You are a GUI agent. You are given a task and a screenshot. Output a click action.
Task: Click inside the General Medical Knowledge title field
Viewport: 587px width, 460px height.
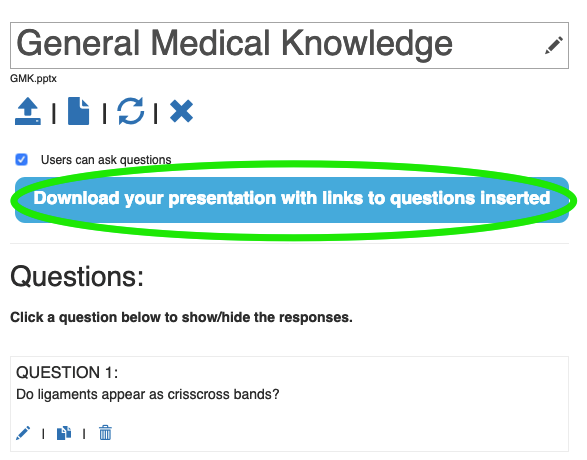289,45
